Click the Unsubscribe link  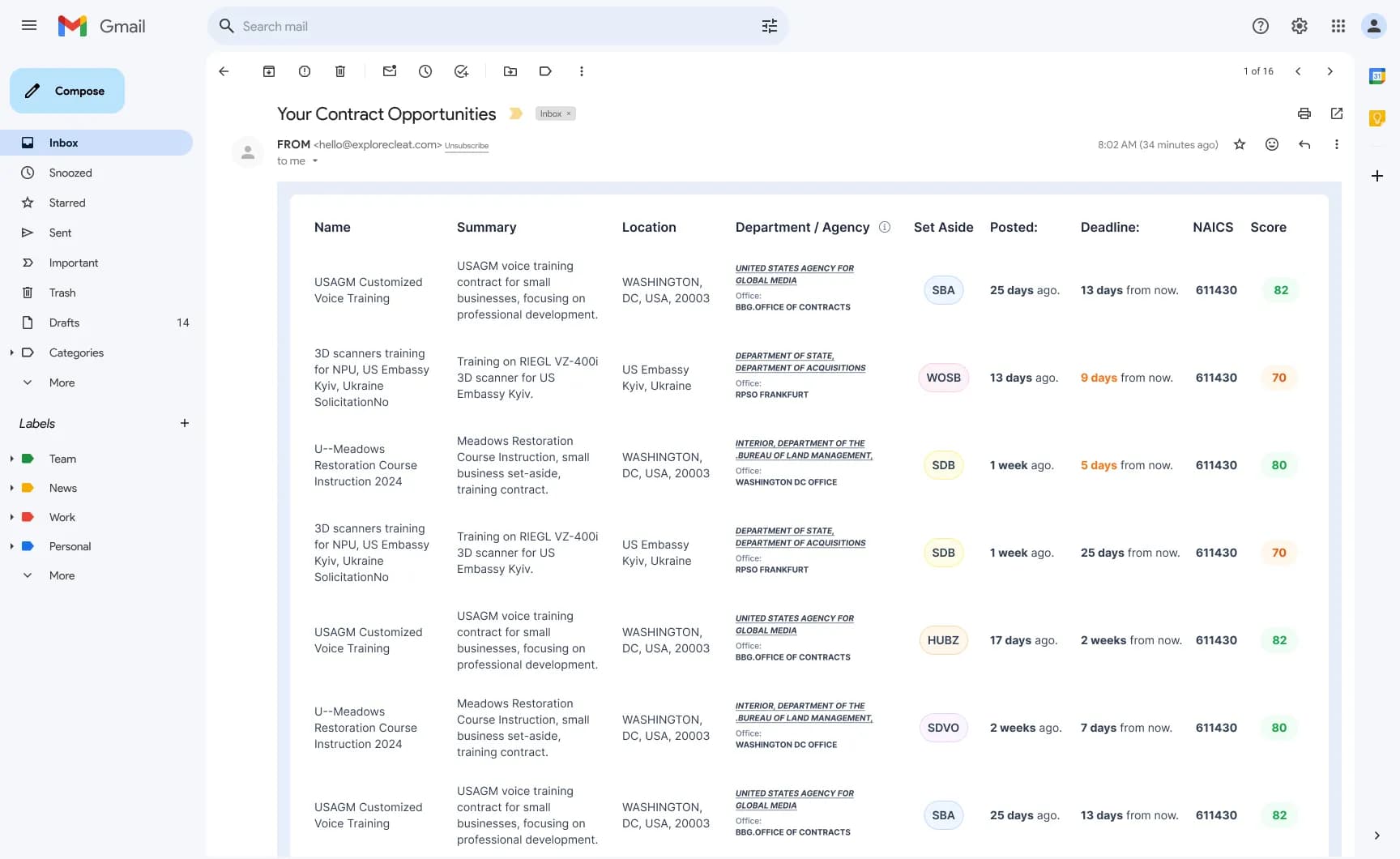pos(467,146)
